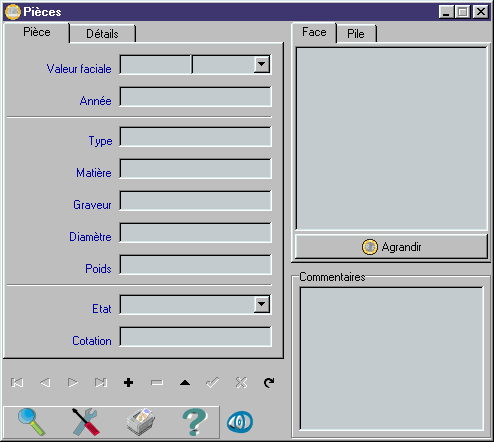Viewport: 494px width, 442px height.
Task: Click the coin image preview area
Action: [391, 139]
